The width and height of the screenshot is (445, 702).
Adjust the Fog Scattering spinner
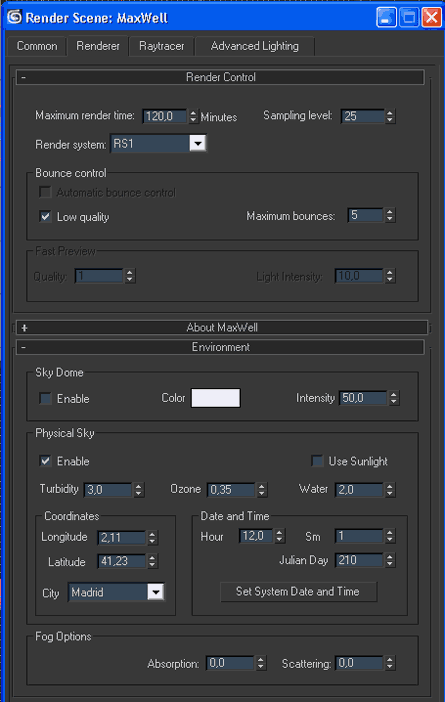[390, 663]
